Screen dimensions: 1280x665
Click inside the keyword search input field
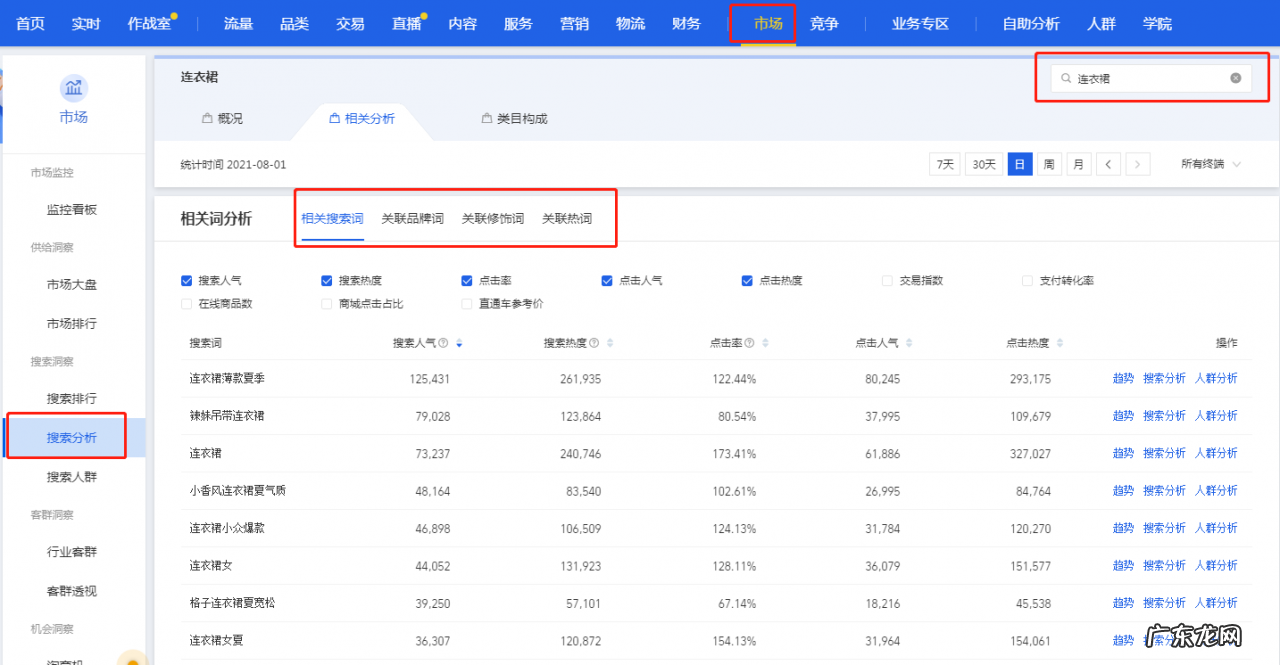pos(1150,78)
